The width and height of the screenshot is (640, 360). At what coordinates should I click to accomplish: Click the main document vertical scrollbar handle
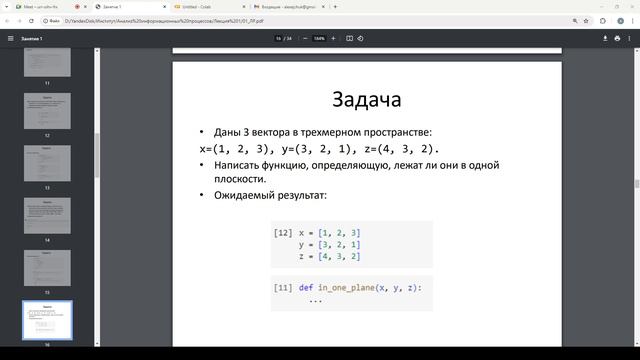(637, 184)
